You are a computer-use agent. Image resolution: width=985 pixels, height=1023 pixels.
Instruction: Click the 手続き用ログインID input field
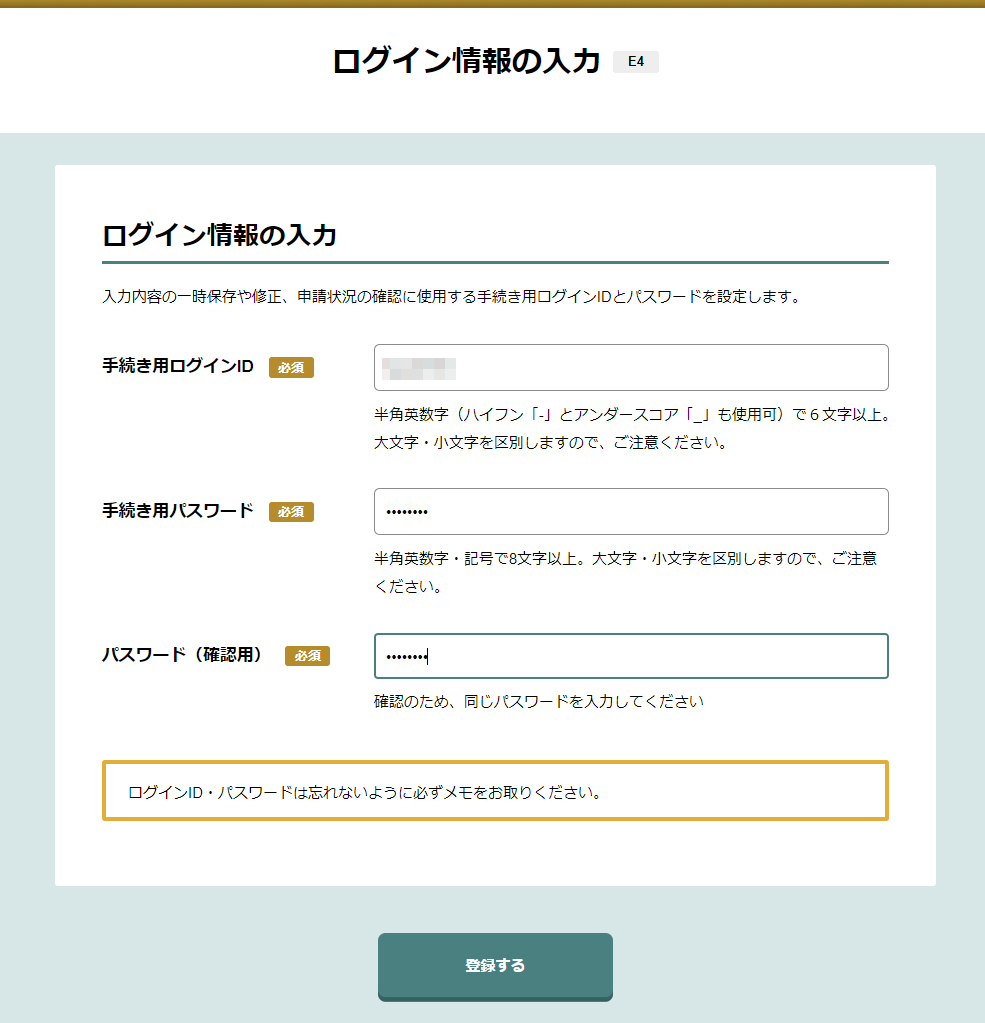tap(631, 367)
